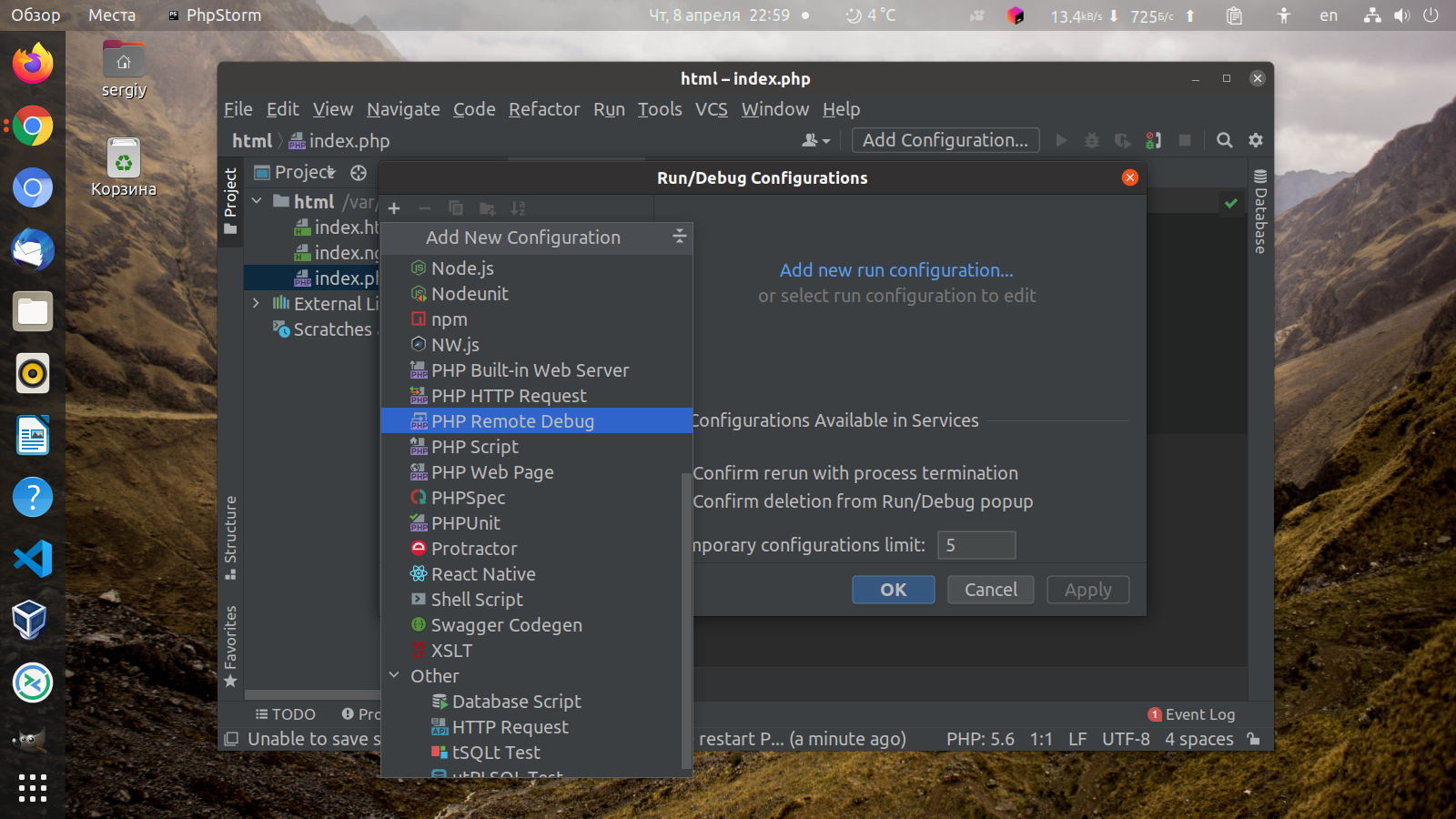
Task: Toggle listening for PHP debug connections
Action: tap(1154, 140)
